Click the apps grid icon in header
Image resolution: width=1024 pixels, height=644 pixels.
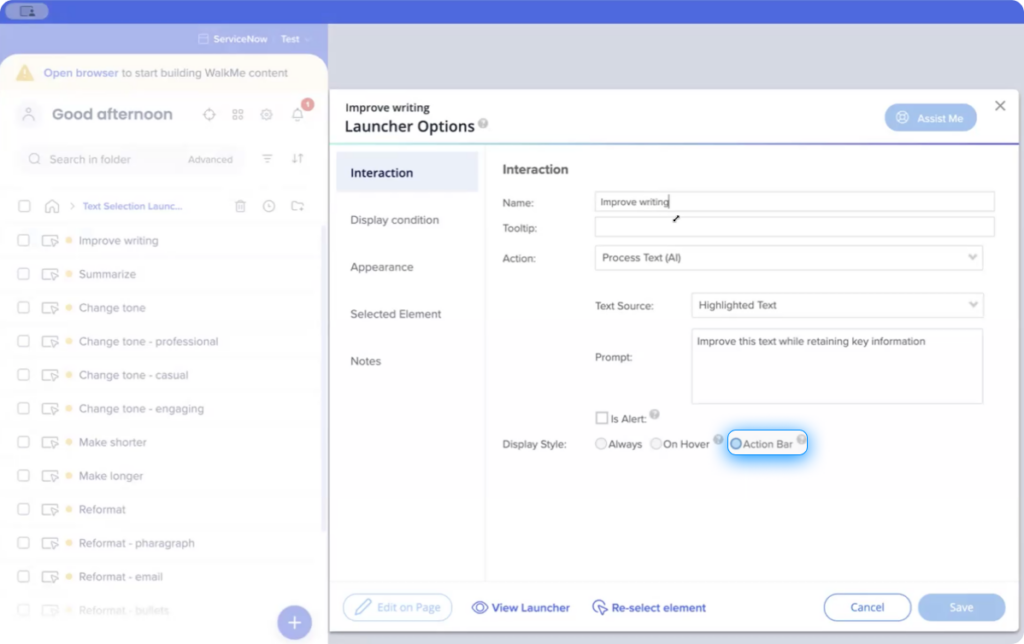[x=238, y=115]
